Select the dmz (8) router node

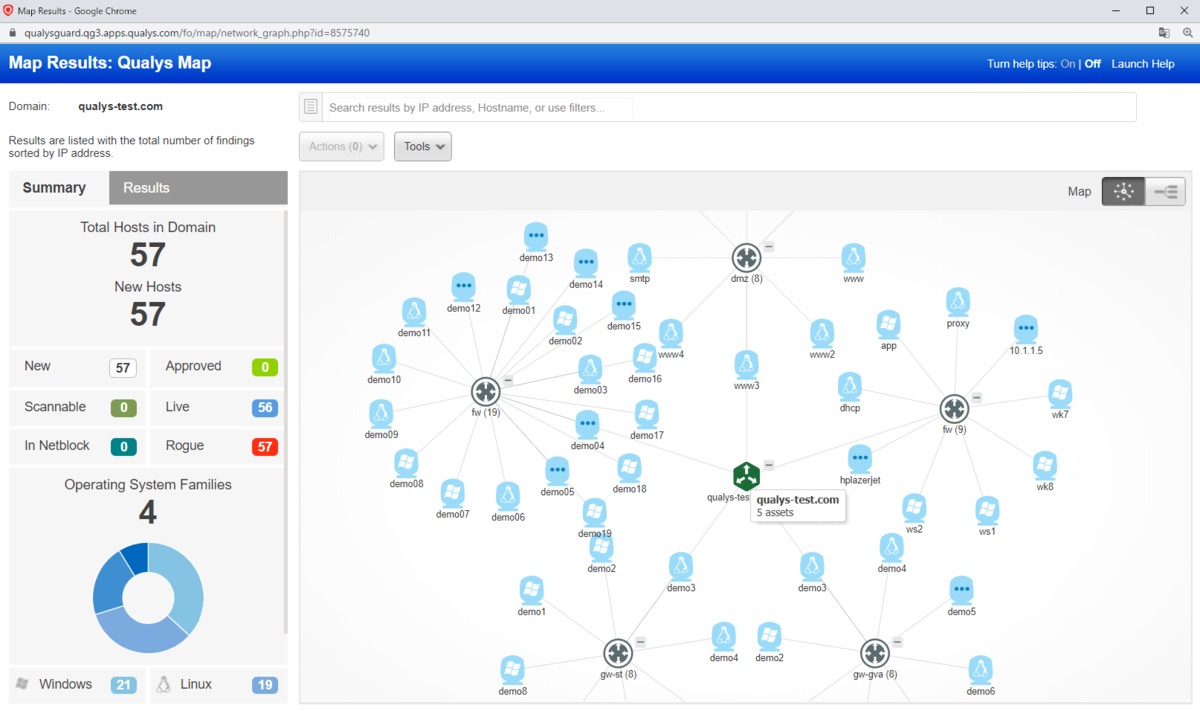(x=746, y=258)
